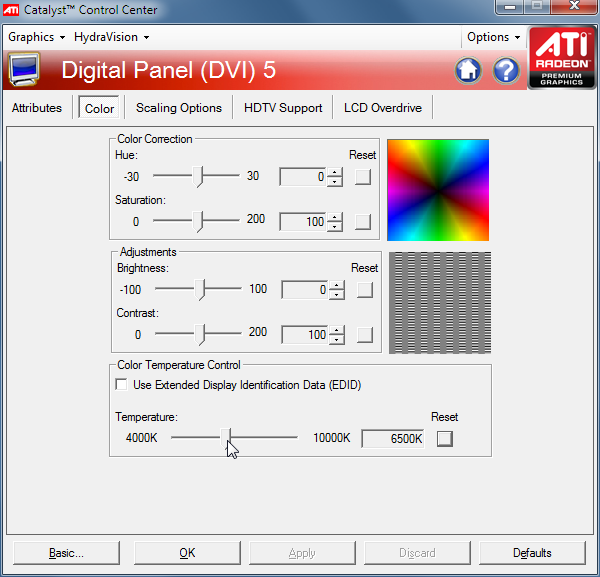Close the Catalyst Control Center window

click(574, 7)
